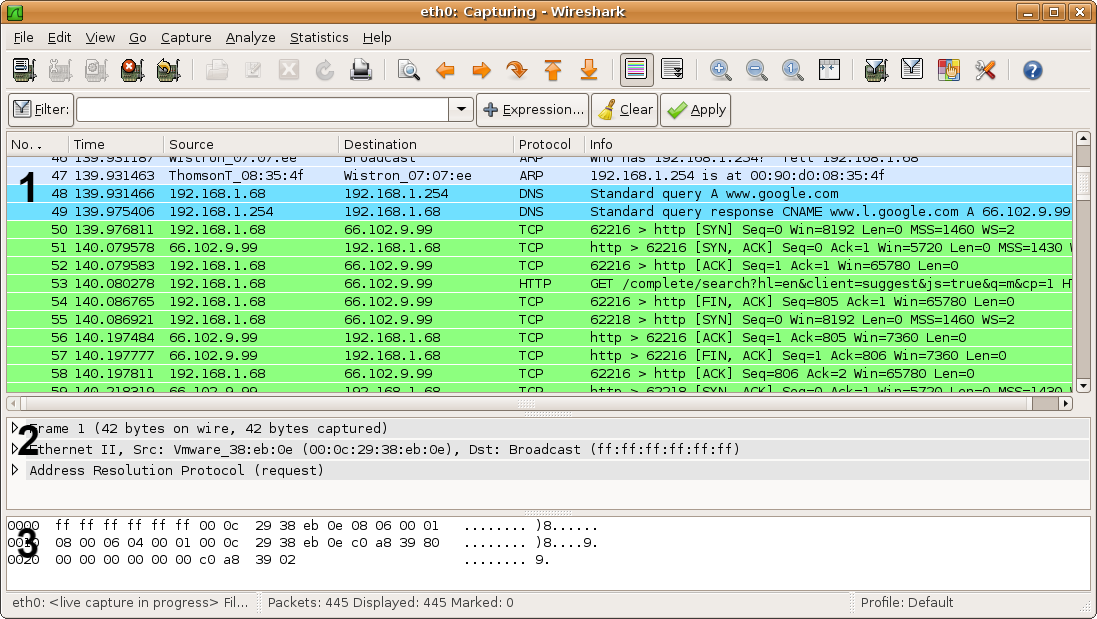Open the Statistics menu
The width and height of the screenshot is (1097, 619).
[x=319, y=38]
